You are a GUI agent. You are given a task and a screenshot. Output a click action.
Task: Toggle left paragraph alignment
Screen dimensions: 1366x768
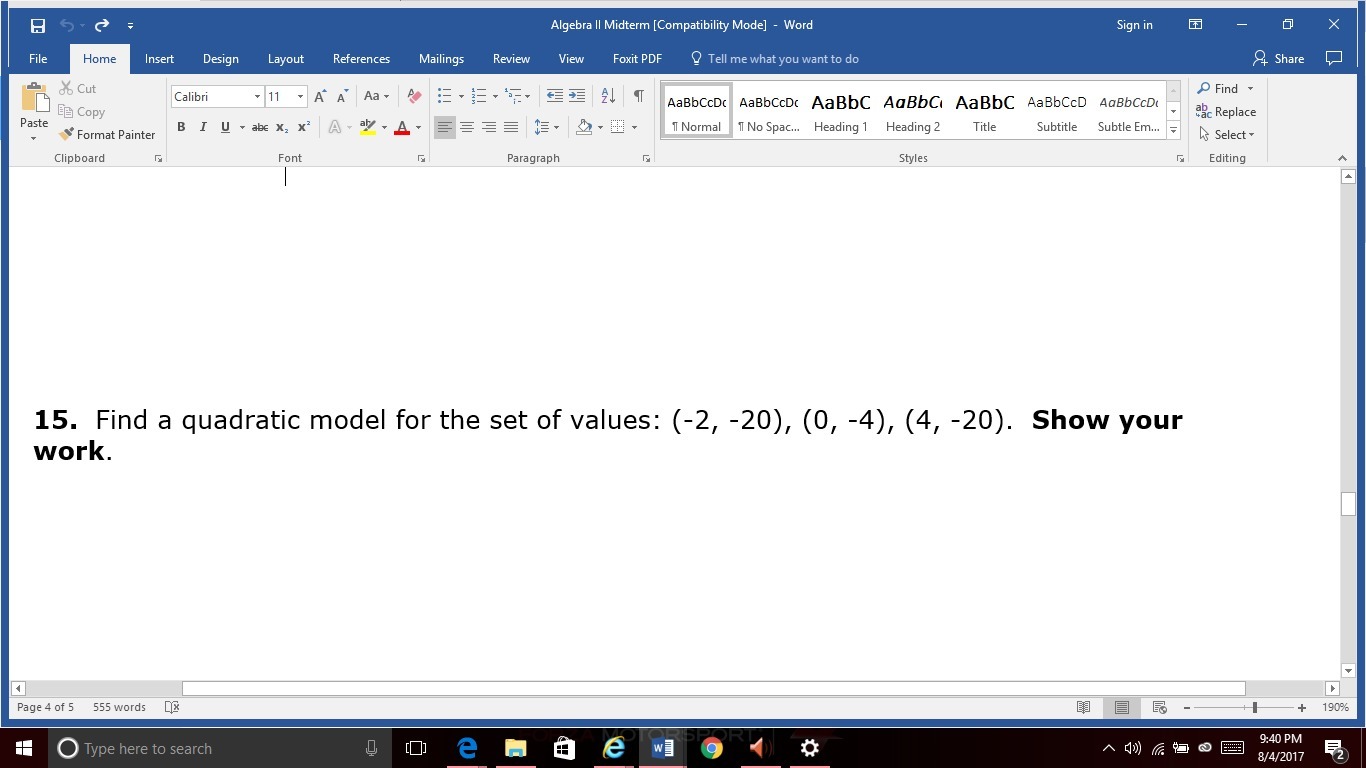pyautogui.click(x=445, y=127)
